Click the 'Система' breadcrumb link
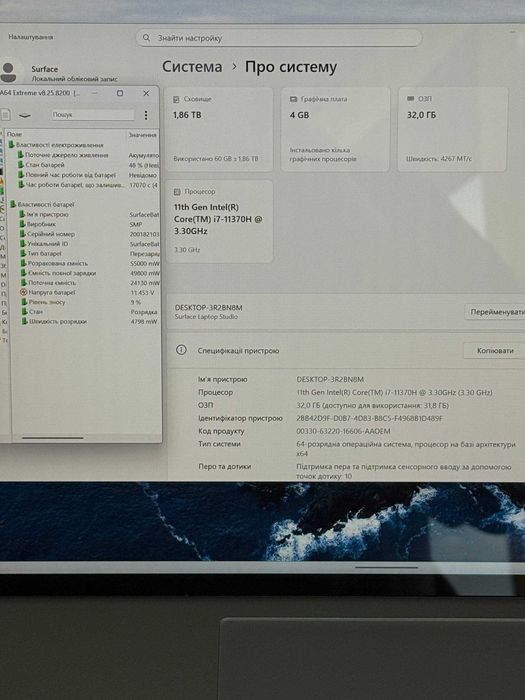This screenshot has height=700, width=525. 192,67
